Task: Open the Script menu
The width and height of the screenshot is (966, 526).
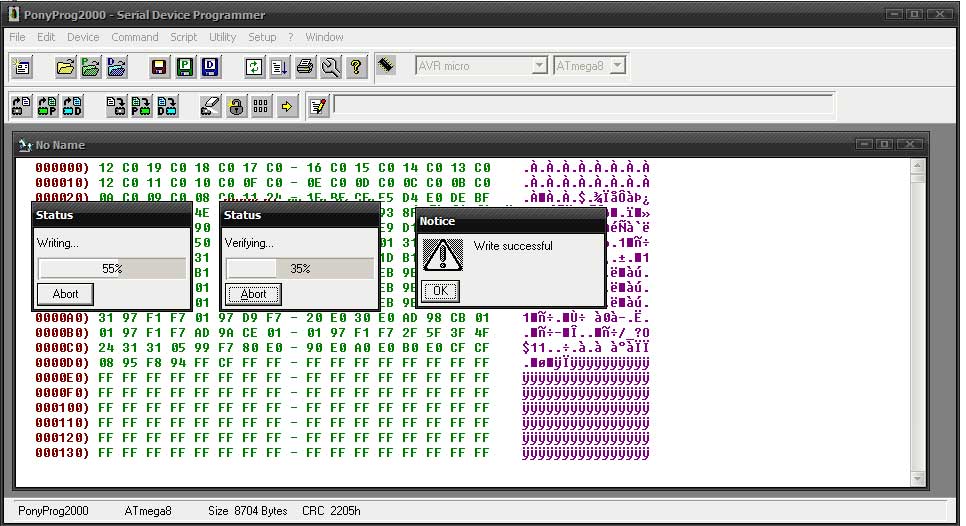Action: [184, 37]
